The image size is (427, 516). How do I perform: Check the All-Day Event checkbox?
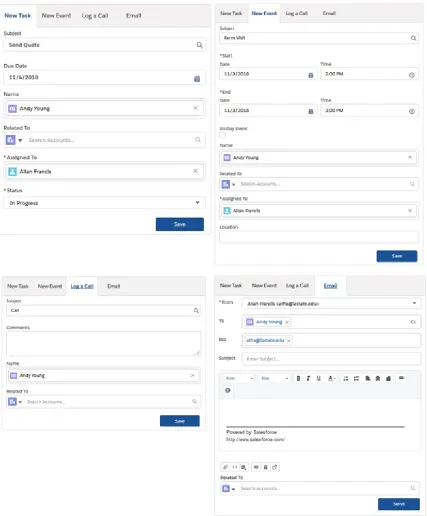[222, 135]
